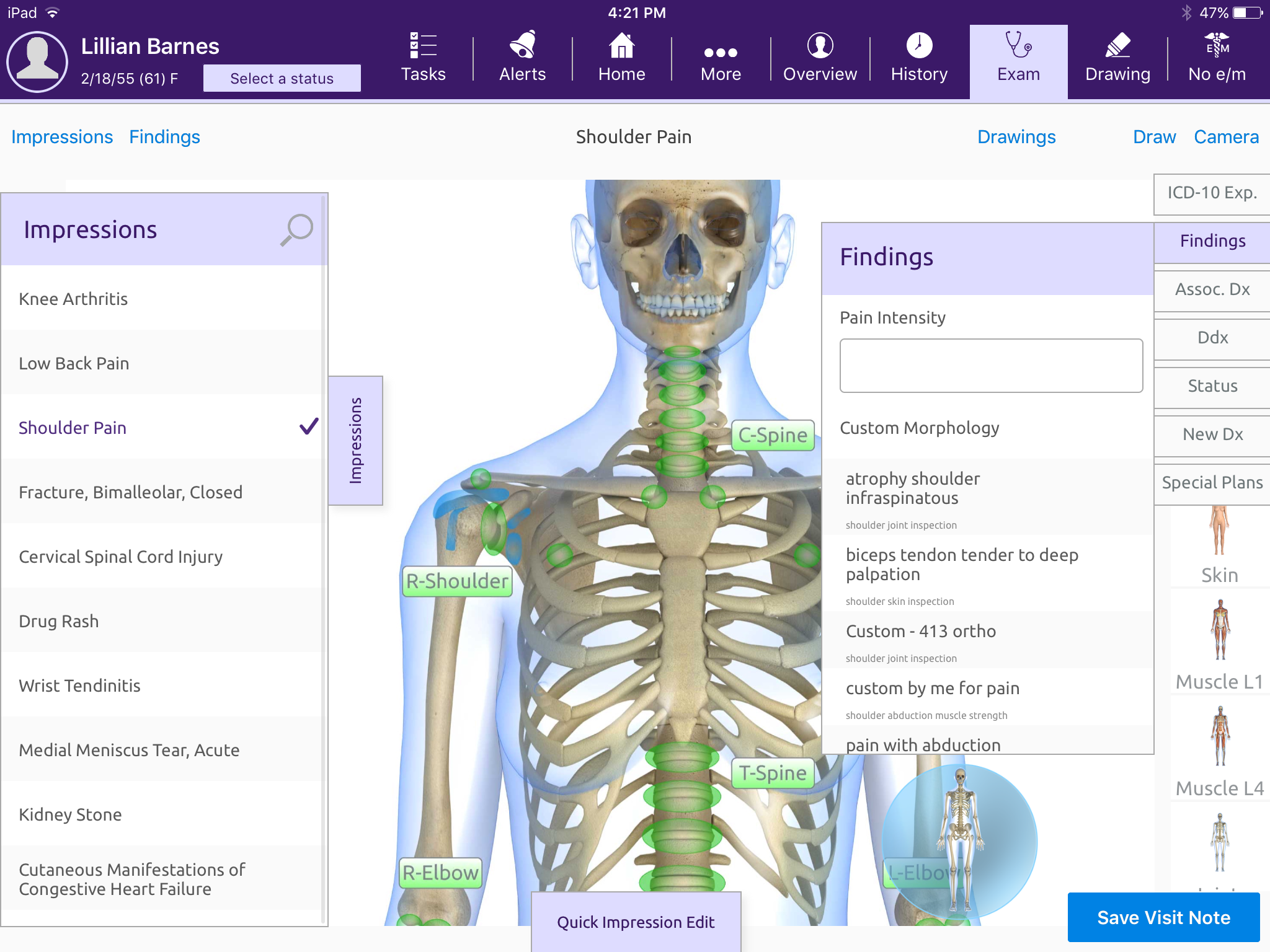Click the Pain Intensity input field
The width and height of the screenshot is (1270, 952).
tap(990, 366)
